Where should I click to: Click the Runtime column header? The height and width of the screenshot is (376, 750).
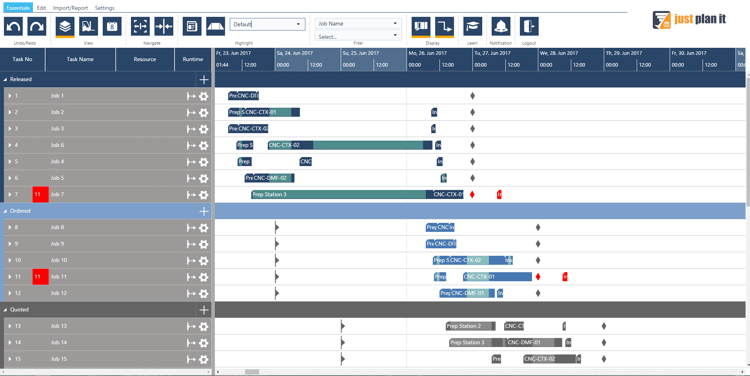point(193,59)
